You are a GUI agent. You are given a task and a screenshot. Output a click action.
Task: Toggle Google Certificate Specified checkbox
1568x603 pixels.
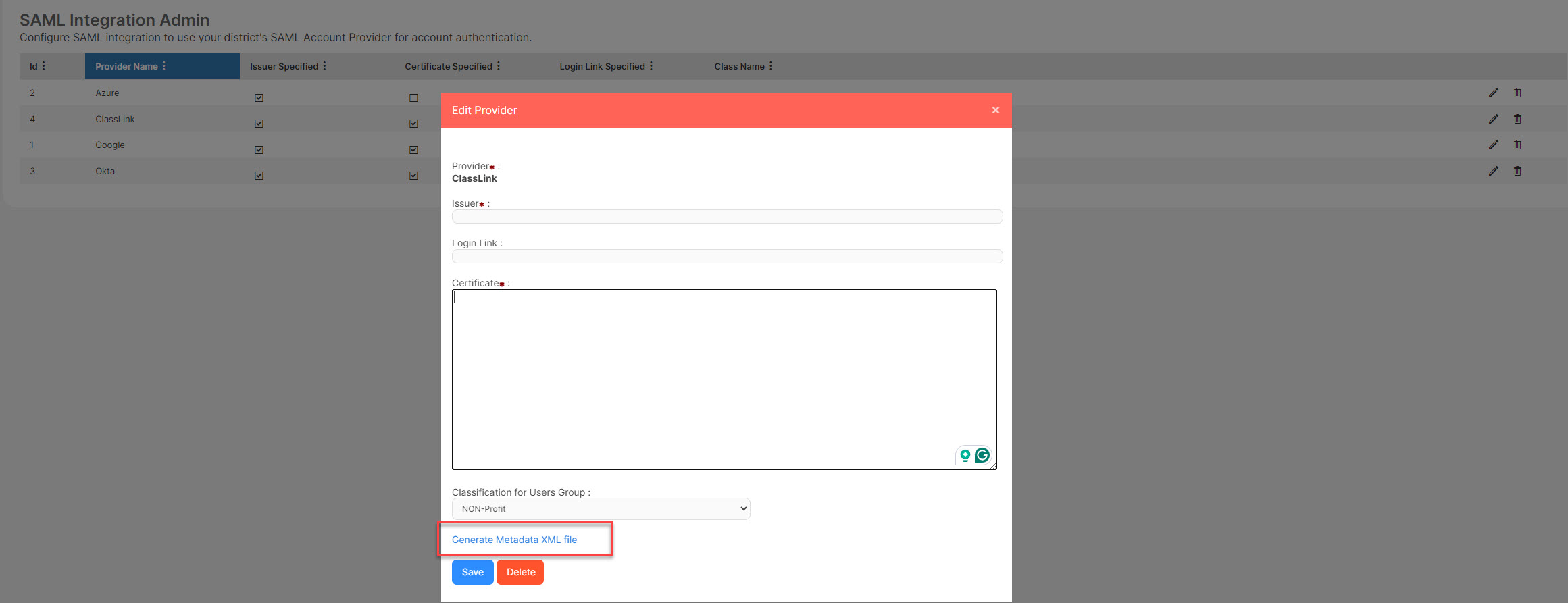tap(413, 150)
